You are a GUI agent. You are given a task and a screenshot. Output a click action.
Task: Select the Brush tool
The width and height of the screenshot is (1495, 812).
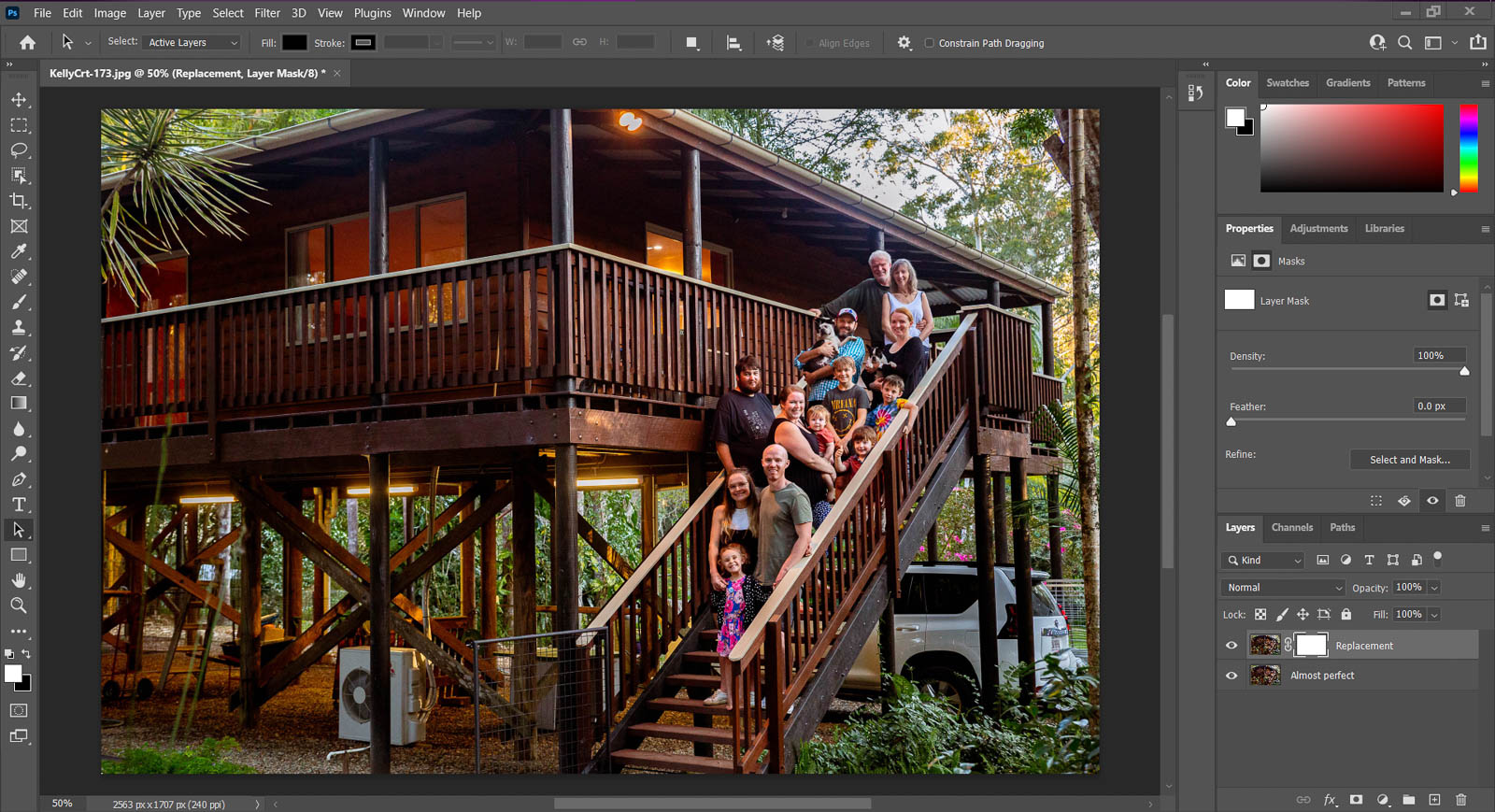click(x=19, y=303)
